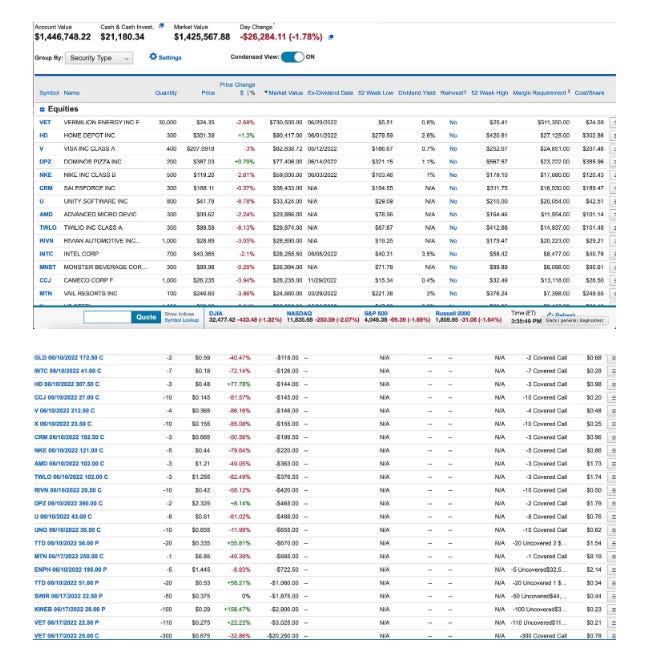
Task: Open VET 06/17/2022 25.00 C option link
Action: [x=67, y=636]
